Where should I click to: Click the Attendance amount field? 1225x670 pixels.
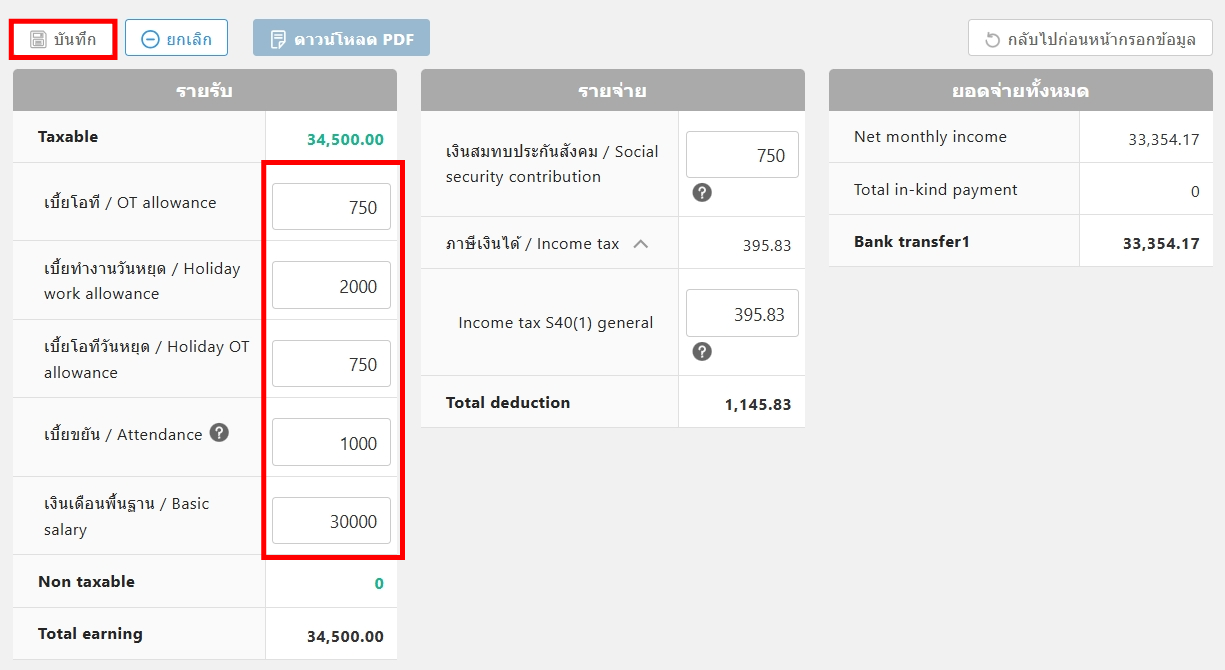[331, 443]
